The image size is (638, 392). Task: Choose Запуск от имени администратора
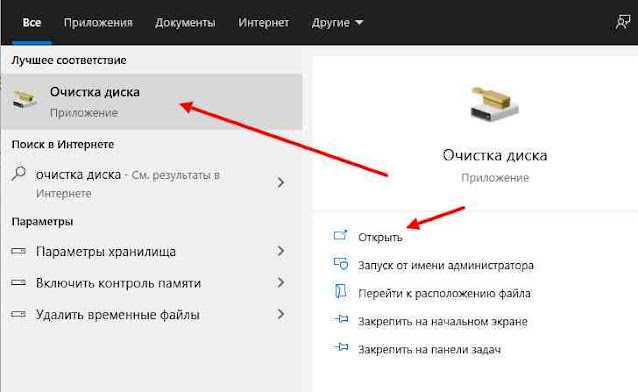(x=446, y=265)
